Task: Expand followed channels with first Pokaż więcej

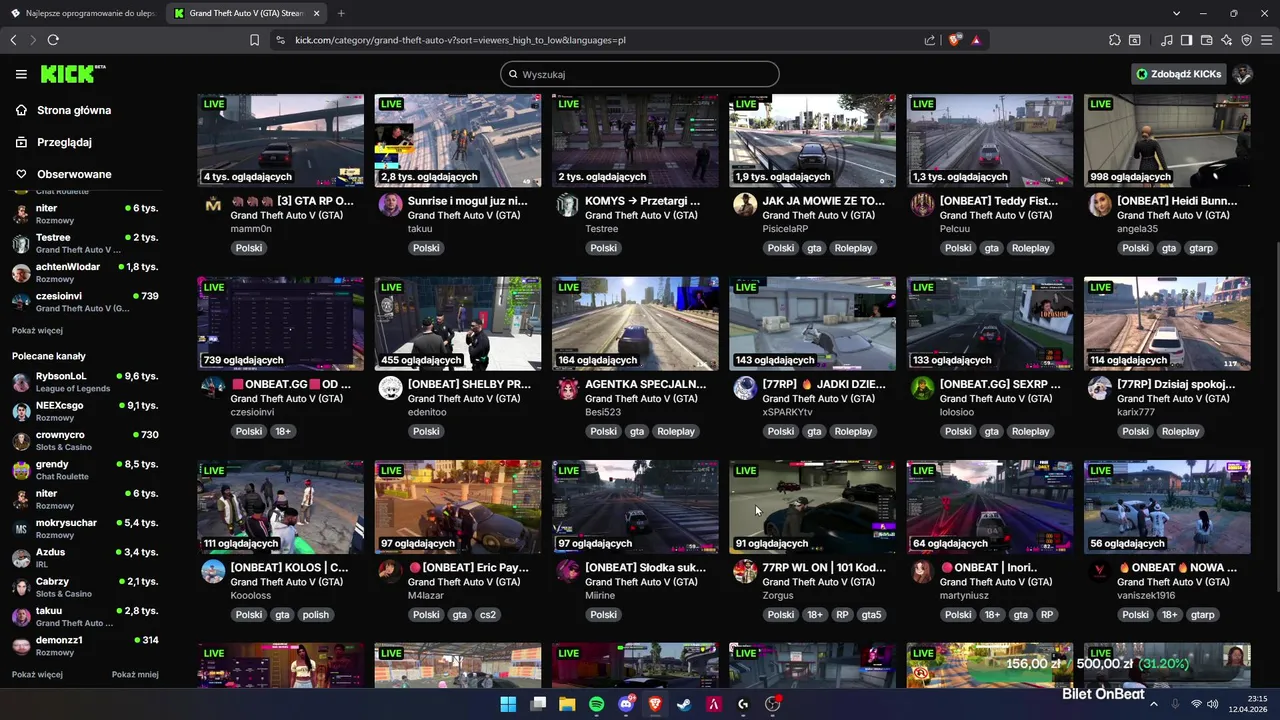Action: (37, 330)
